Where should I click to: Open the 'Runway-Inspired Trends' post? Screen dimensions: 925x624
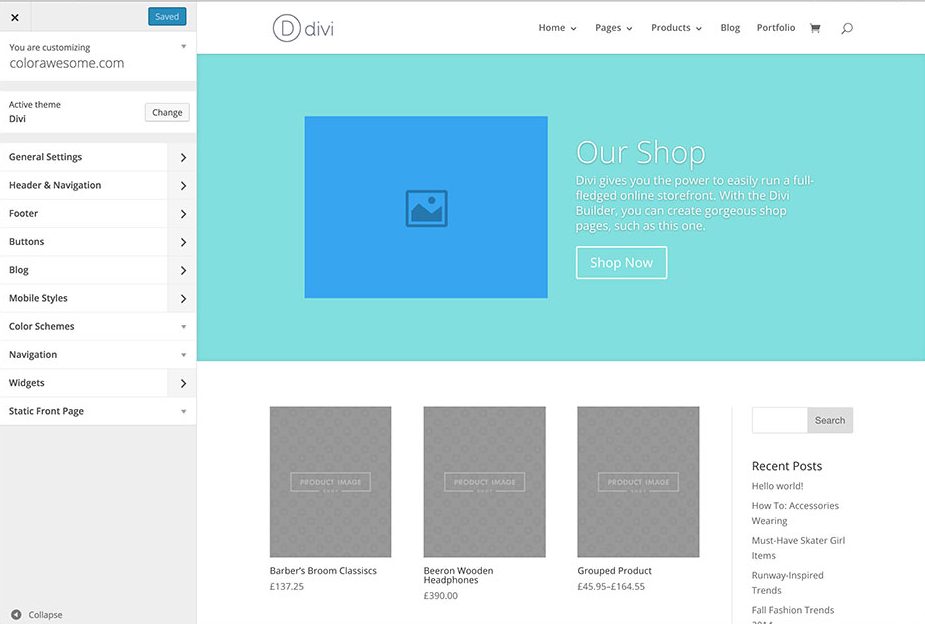[787, 583]
